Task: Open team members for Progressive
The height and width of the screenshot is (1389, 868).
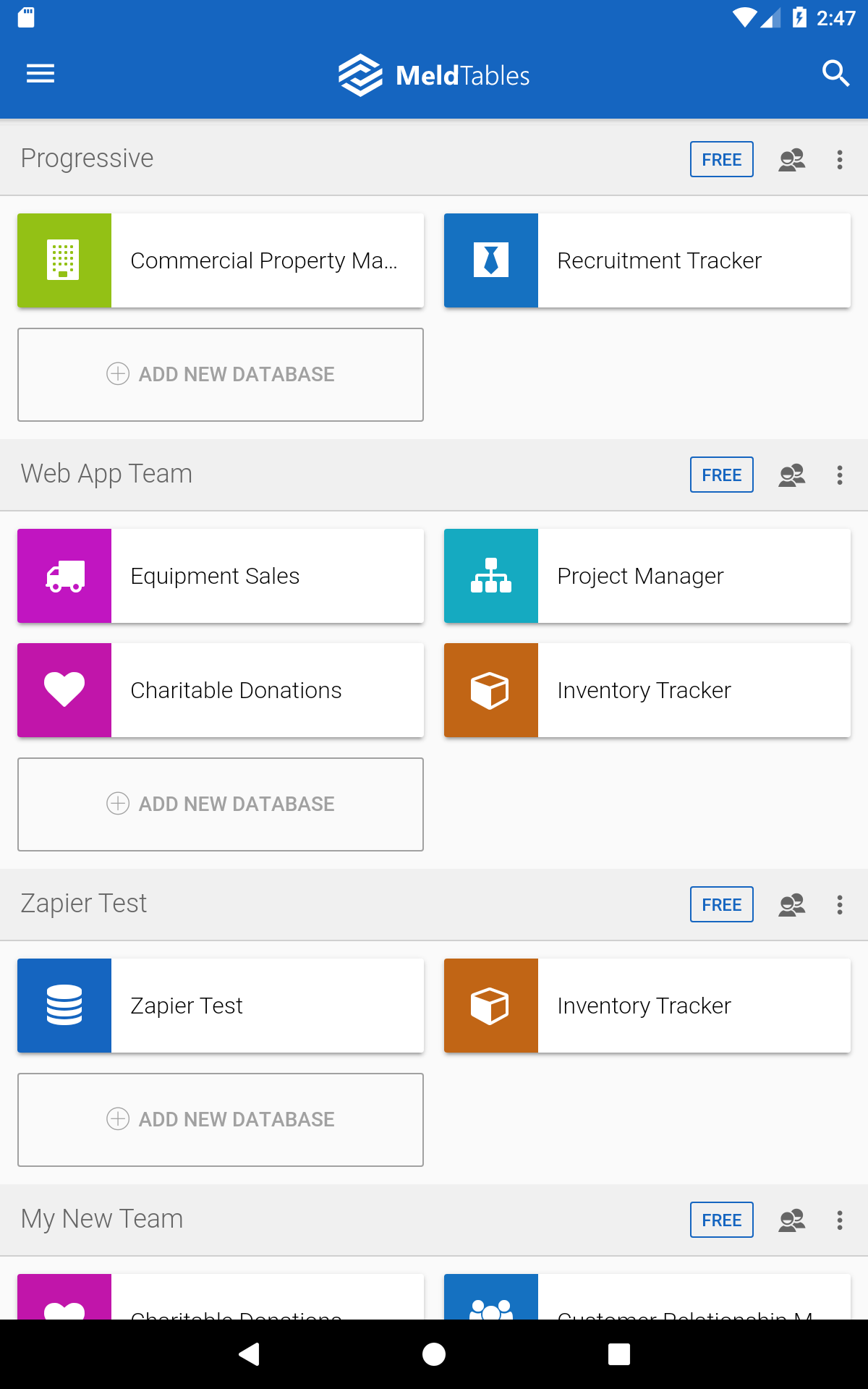Action: (x=791, y=159)
